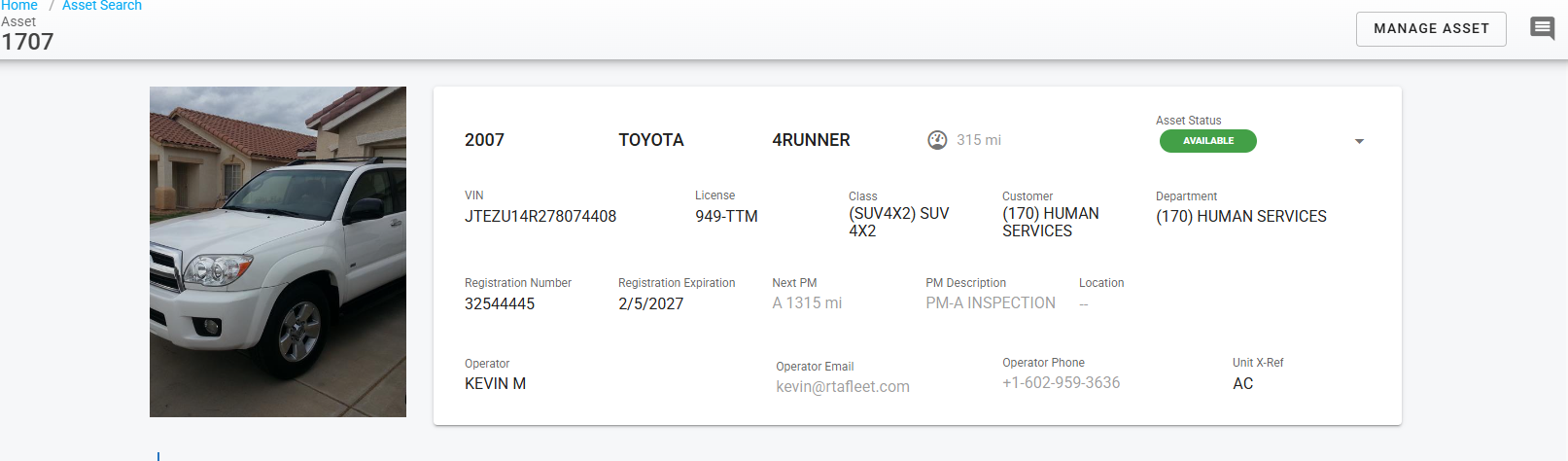The image size is (1568, 461).
Task: Select registration number 32544445
Action: [500, 303]
